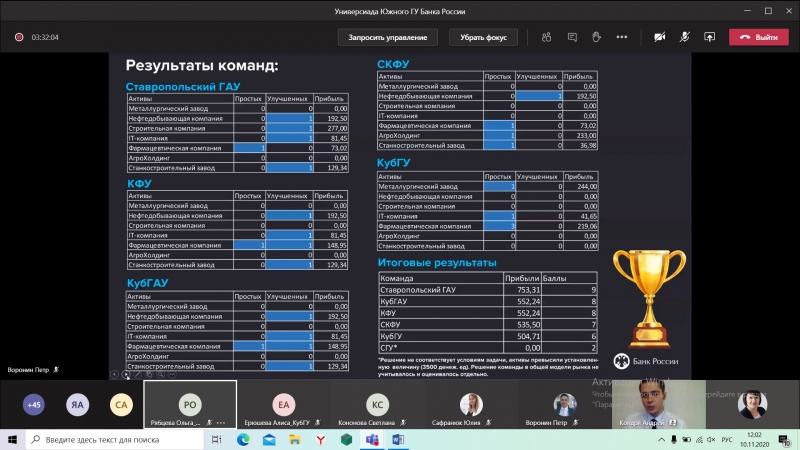Click the muted volume tray icon
This screenshot has height=450, width=800.
coord(711,439)
